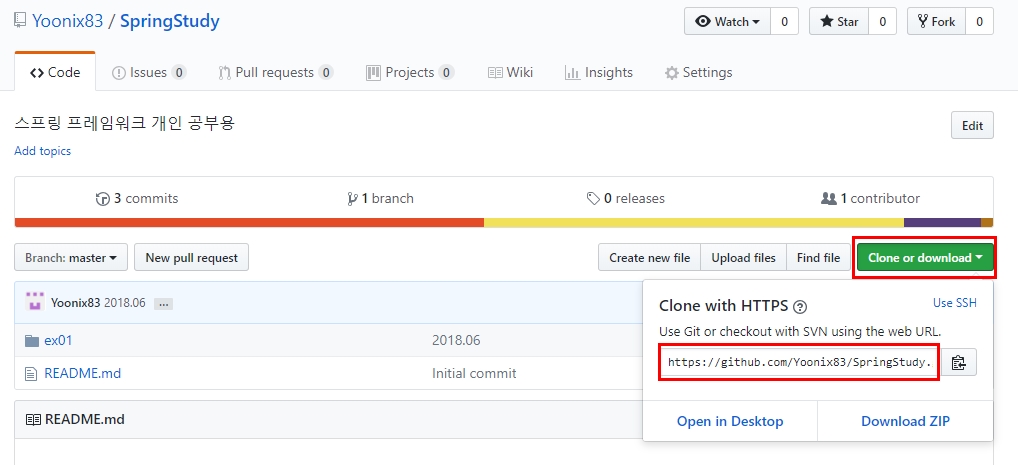This screenshot has height=465, width=1018.
Task: Click the README.md file icon in the file list
Action: [x=31, y=373]
